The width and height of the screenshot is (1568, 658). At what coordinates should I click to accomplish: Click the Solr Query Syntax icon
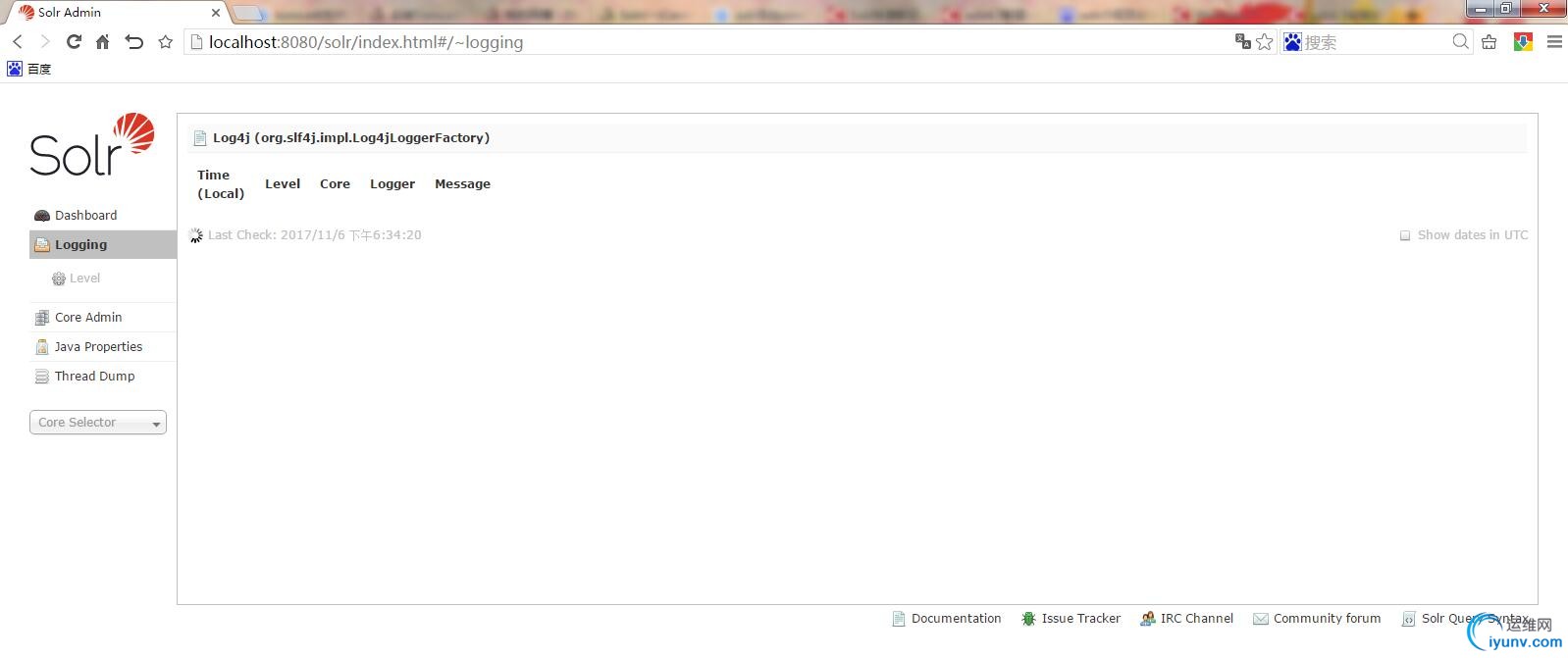coord(1408,619)
